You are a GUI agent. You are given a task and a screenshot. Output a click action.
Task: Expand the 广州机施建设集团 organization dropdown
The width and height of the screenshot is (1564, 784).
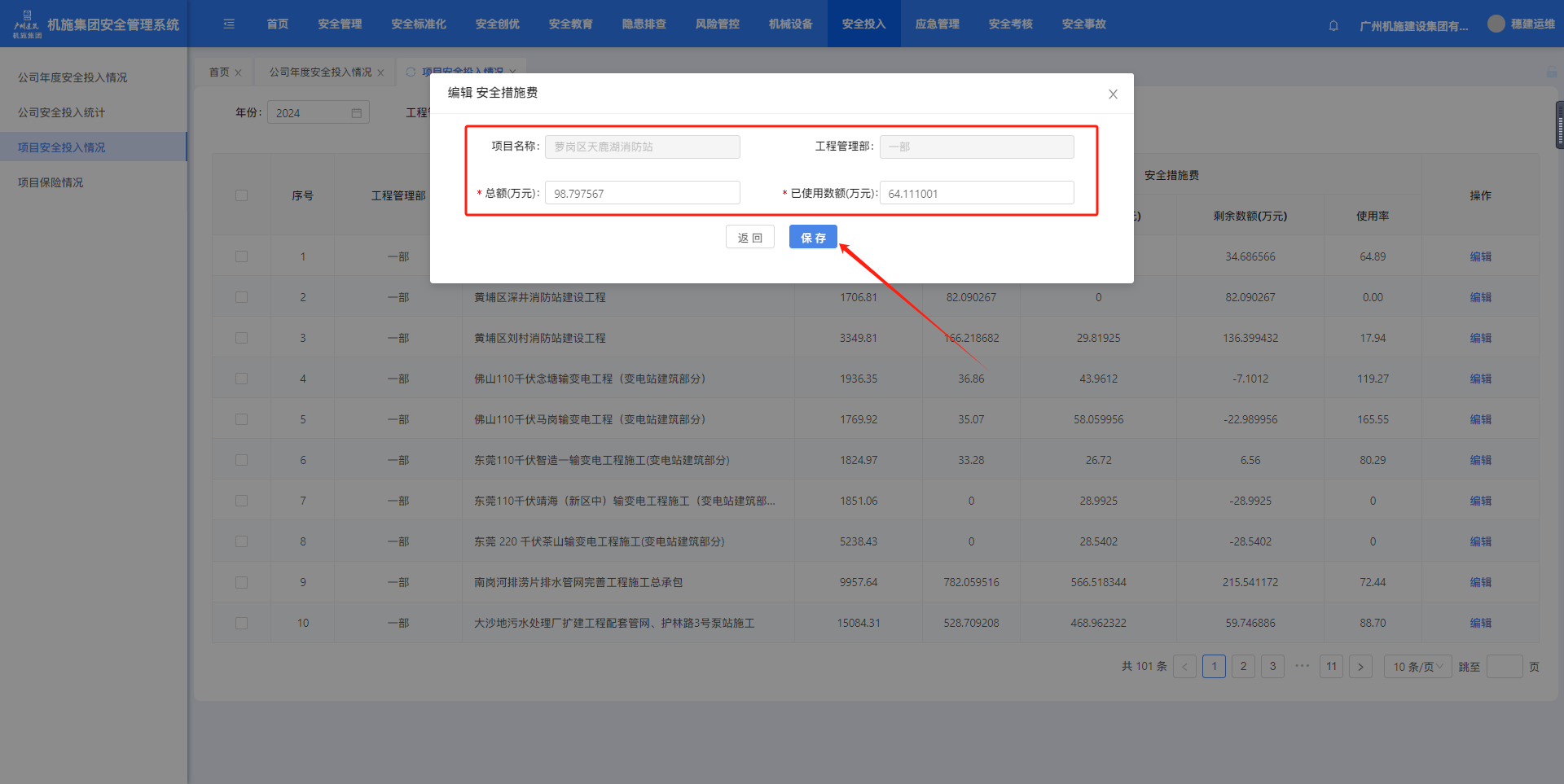[1413, 26]
